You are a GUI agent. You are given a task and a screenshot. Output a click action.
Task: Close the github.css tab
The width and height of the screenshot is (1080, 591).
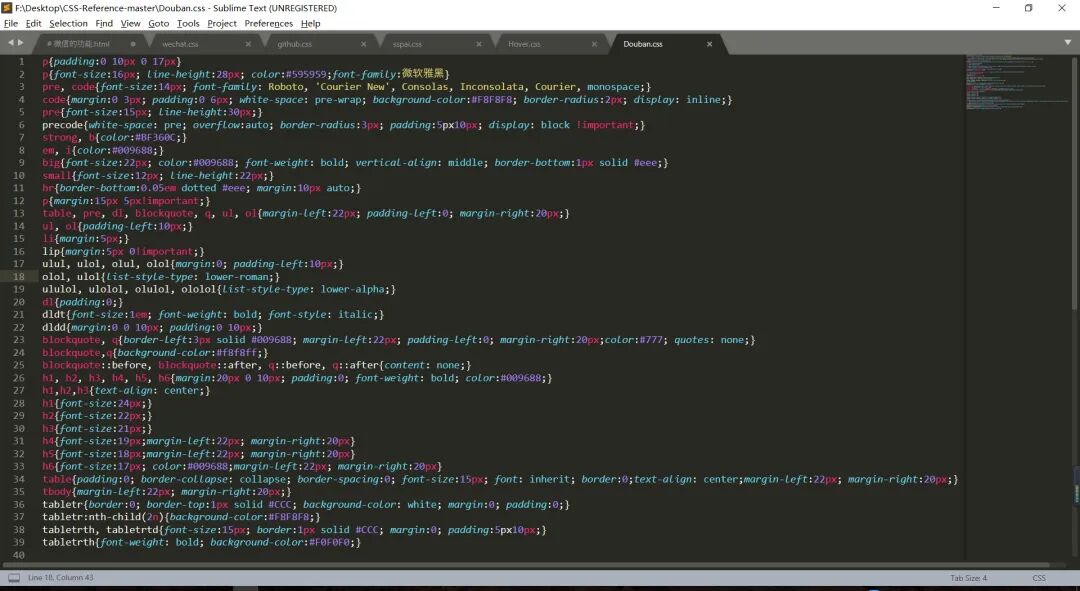pos(364,44)
